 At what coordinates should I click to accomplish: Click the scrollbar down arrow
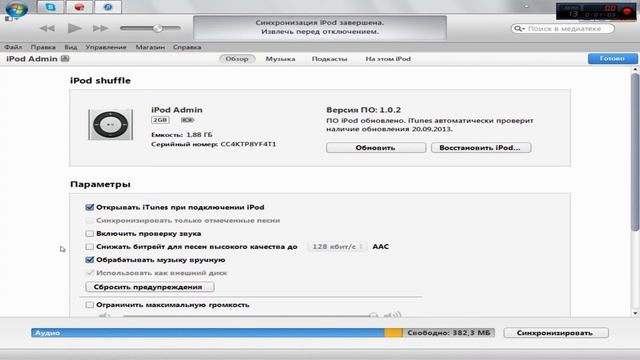coord(635,313)
